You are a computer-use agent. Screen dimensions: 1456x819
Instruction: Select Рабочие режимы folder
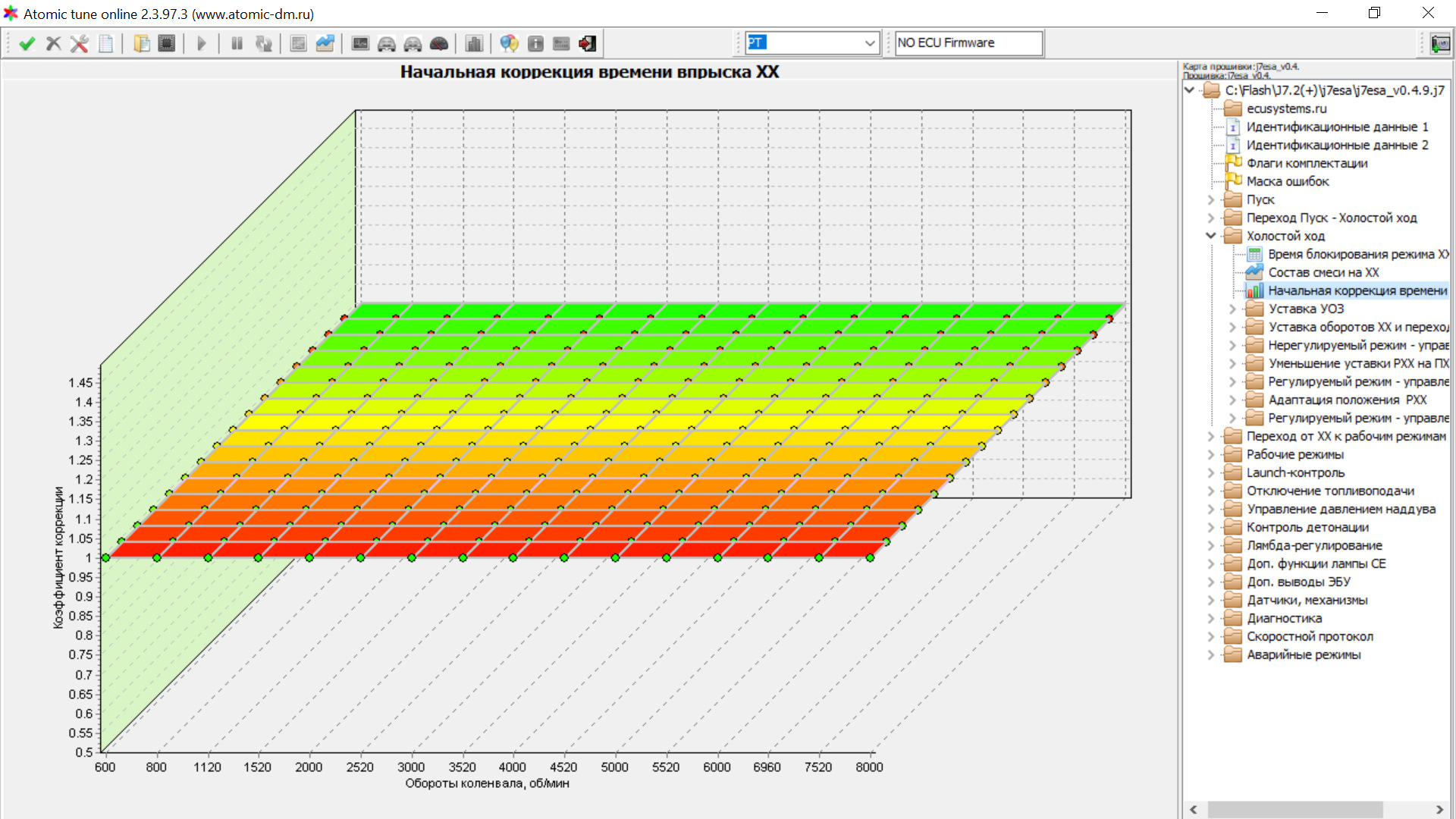(1294, 454)
